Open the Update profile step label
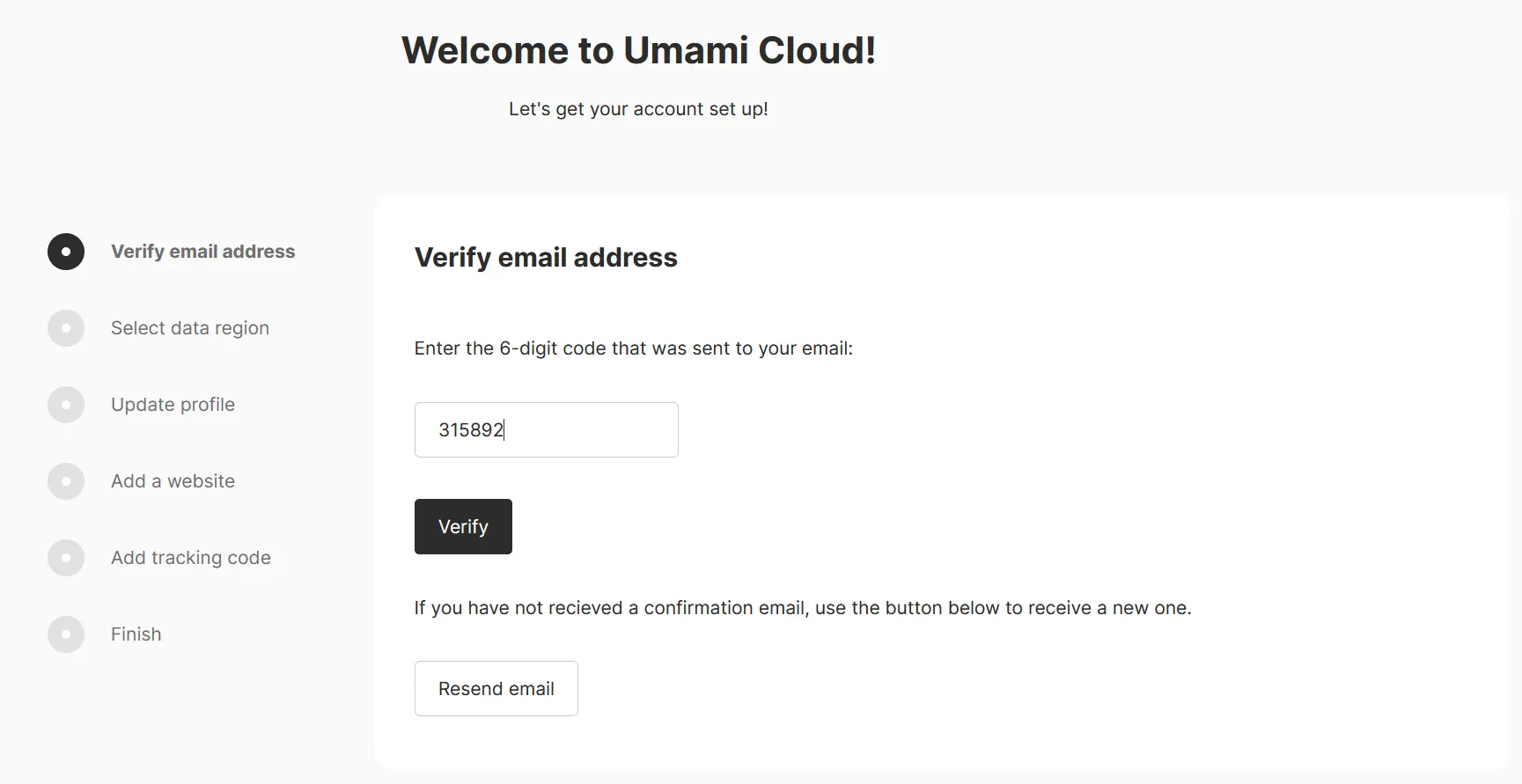The width and height of the screenshot is (1522, 784). tap(173, 405)
